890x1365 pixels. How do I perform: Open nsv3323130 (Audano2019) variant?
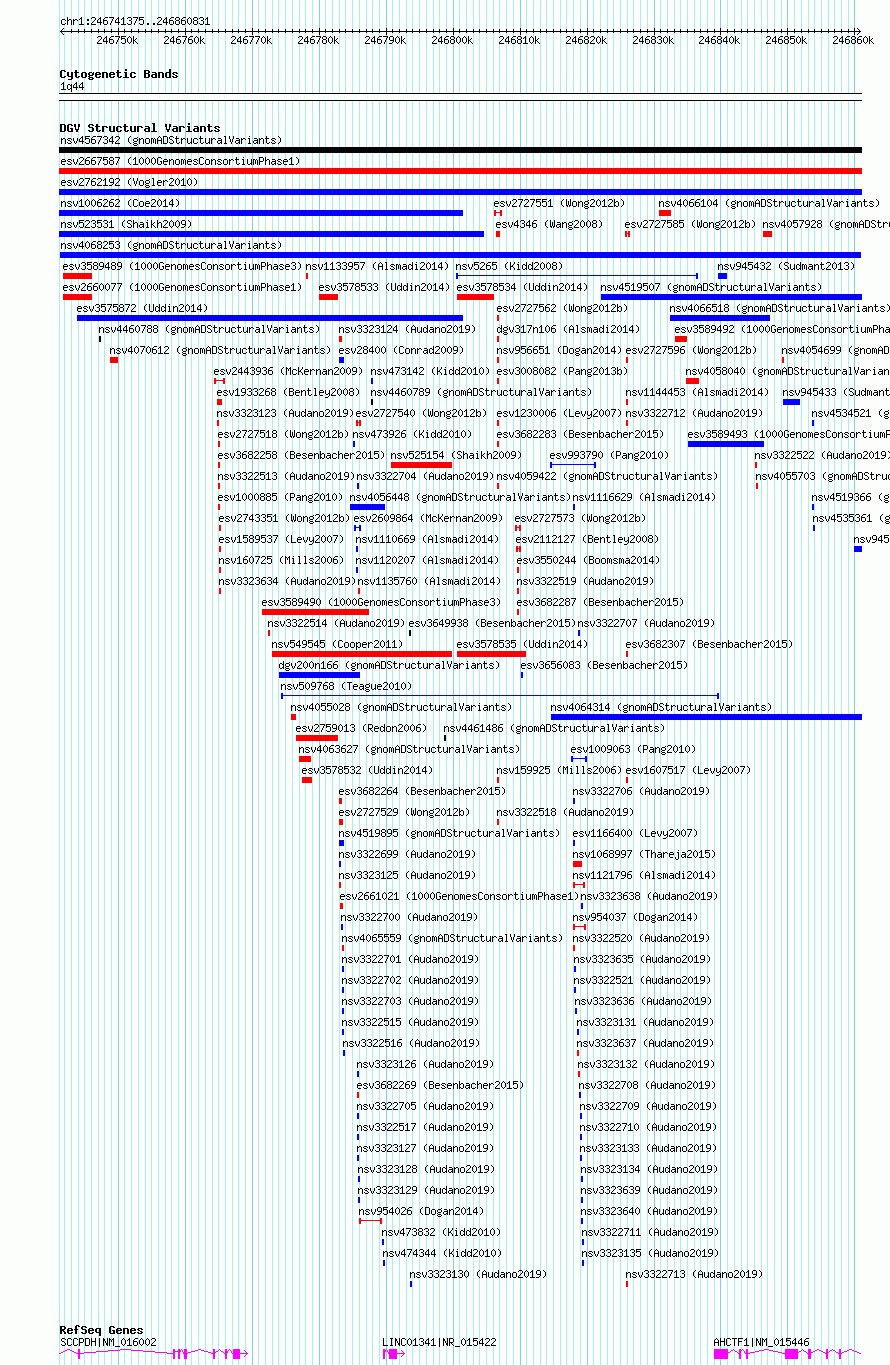point(478,1274)
